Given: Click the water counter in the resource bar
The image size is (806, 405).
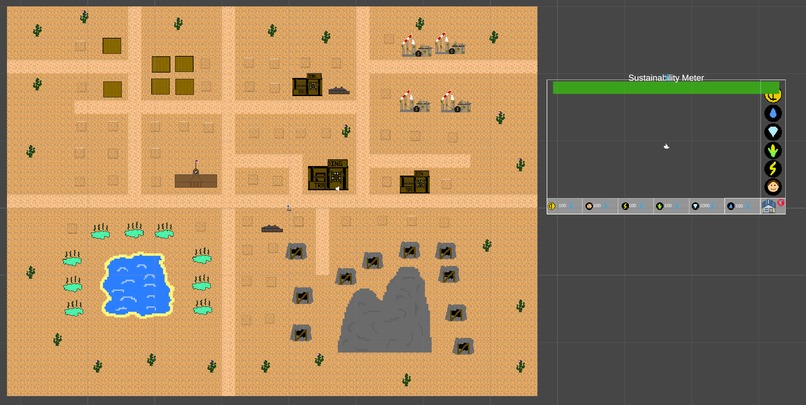Looking at the screenshot, I should [742, 206].
